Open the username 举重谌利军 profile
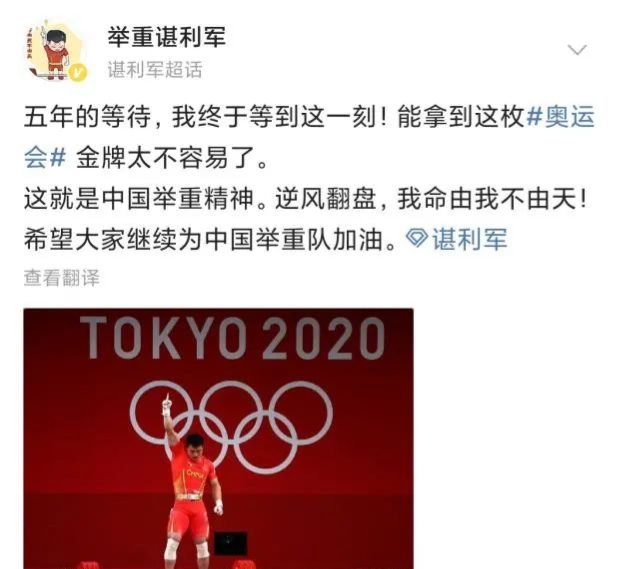Image resolution: width=624 pixels, height=569 pixels. coord(166,37)
